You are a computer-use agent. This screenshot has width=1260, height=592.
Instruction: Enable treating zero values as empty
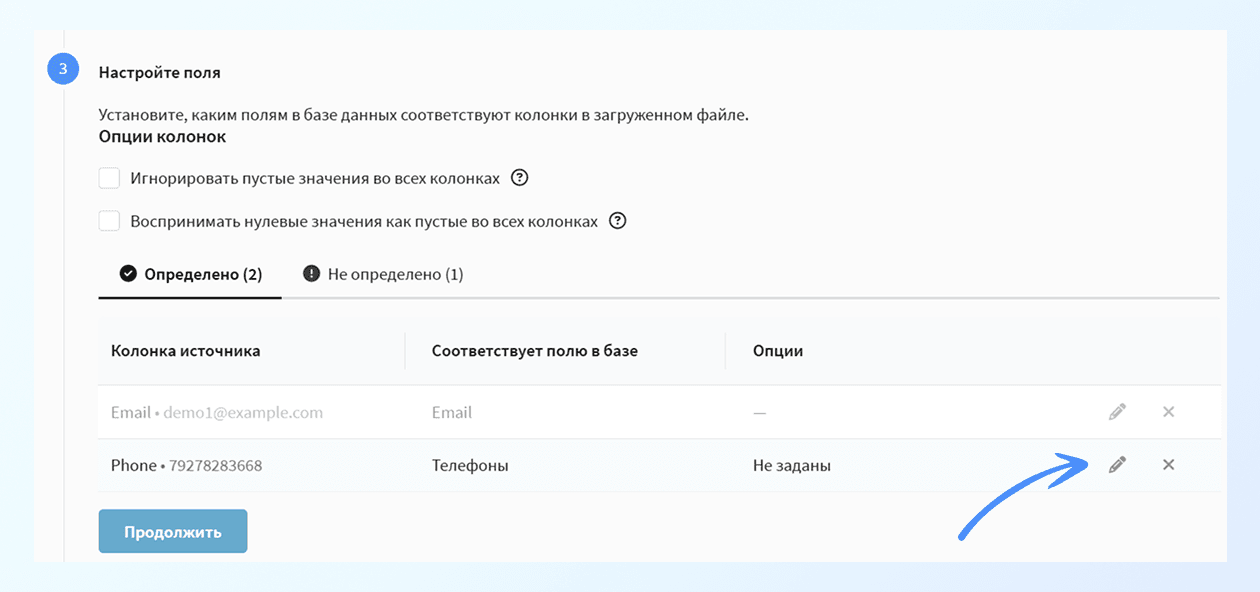(x=109, y=220)
